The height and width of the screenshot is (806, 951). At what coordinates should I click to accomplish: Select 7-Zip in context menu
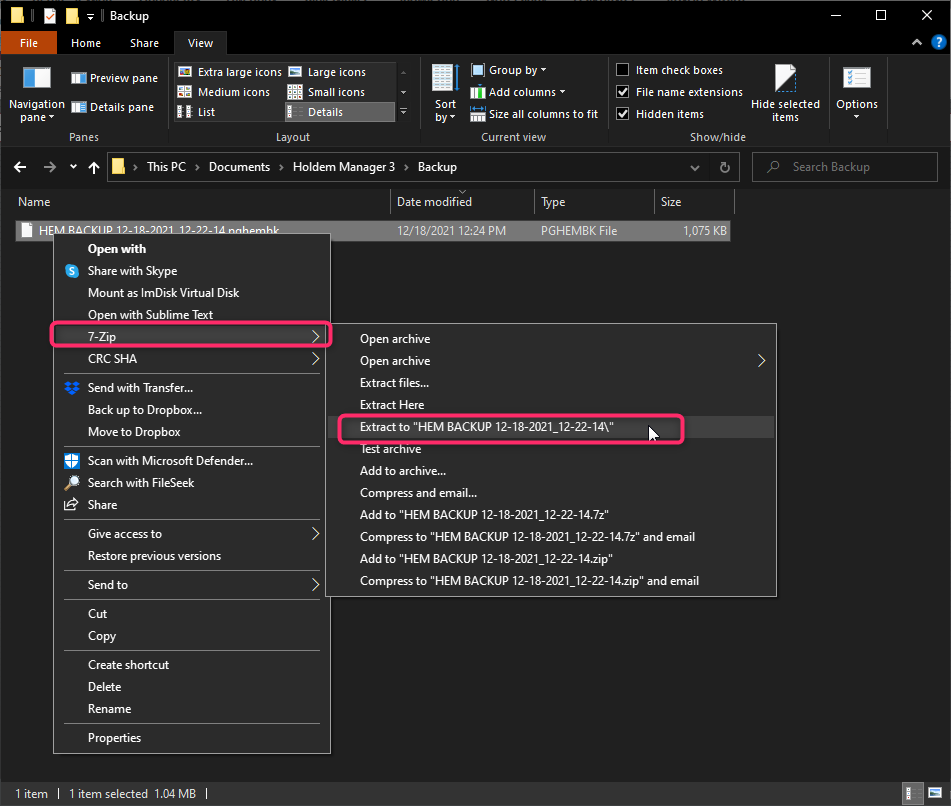pyautogui.click(x=192, y=337)
